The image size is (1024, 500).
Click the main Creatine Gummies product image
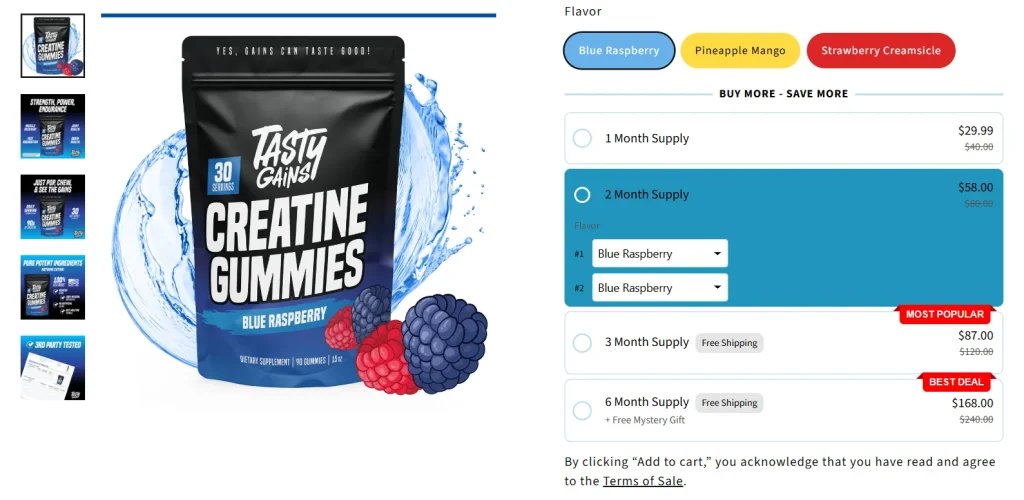click(298, 215)
